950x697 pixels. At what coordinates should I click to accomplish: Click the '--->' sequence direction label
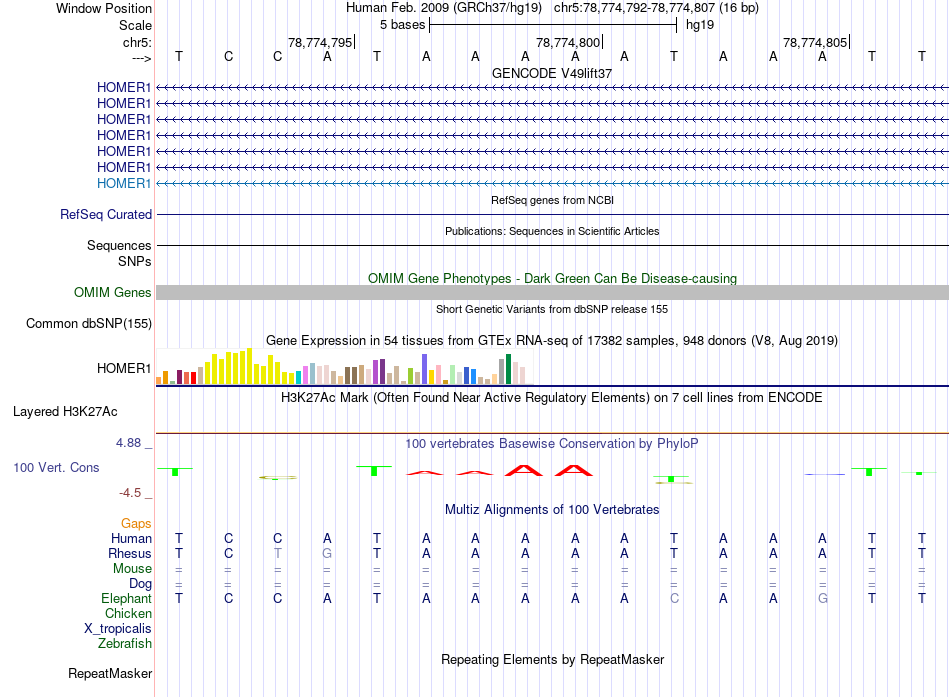coord(142,58)
